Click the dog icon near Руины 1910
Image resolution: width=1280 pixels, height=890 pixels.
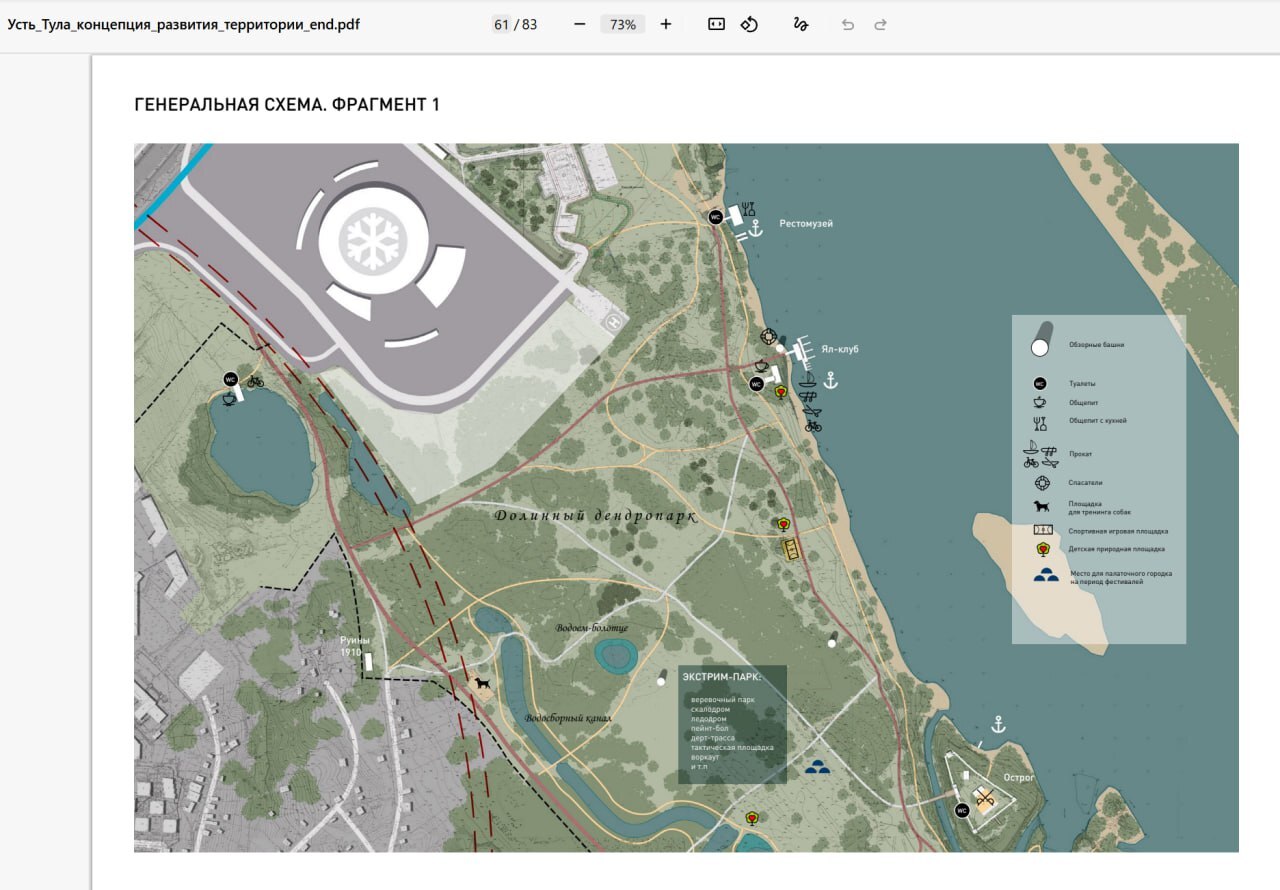pos(483,684)
